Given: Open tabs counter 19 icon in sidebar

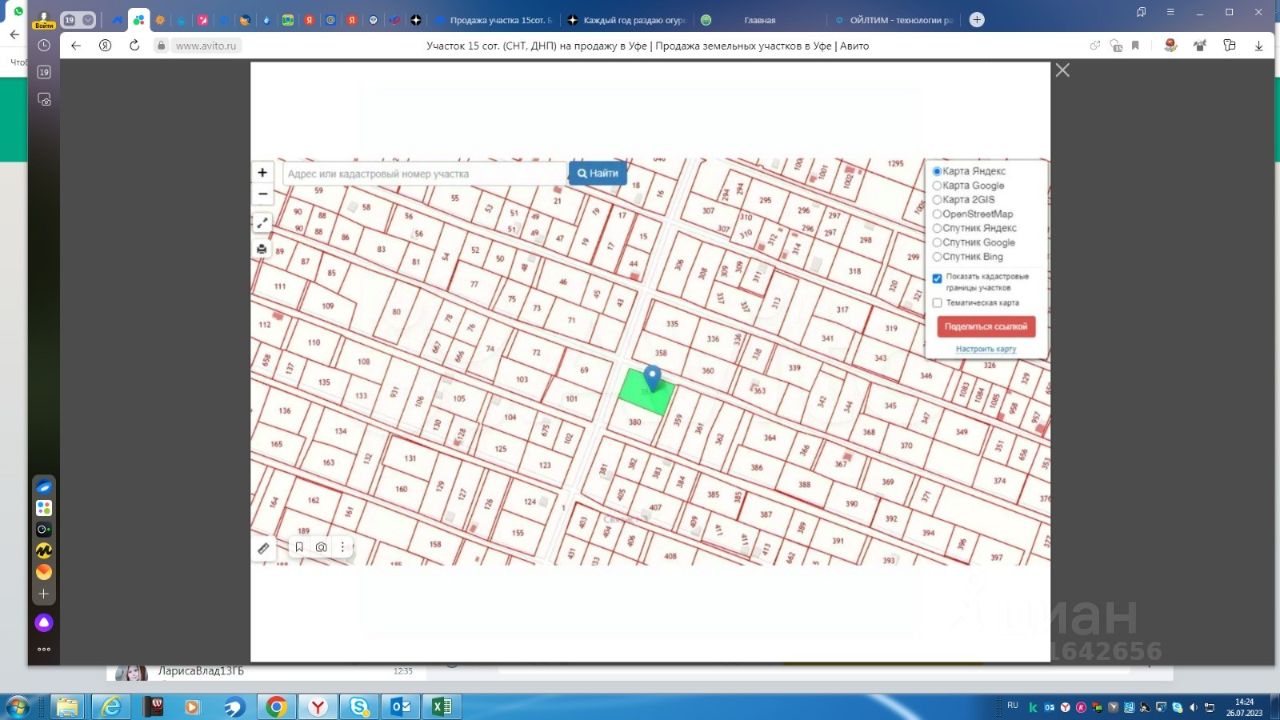Looking at the screenshot, I should coord(44,72).
